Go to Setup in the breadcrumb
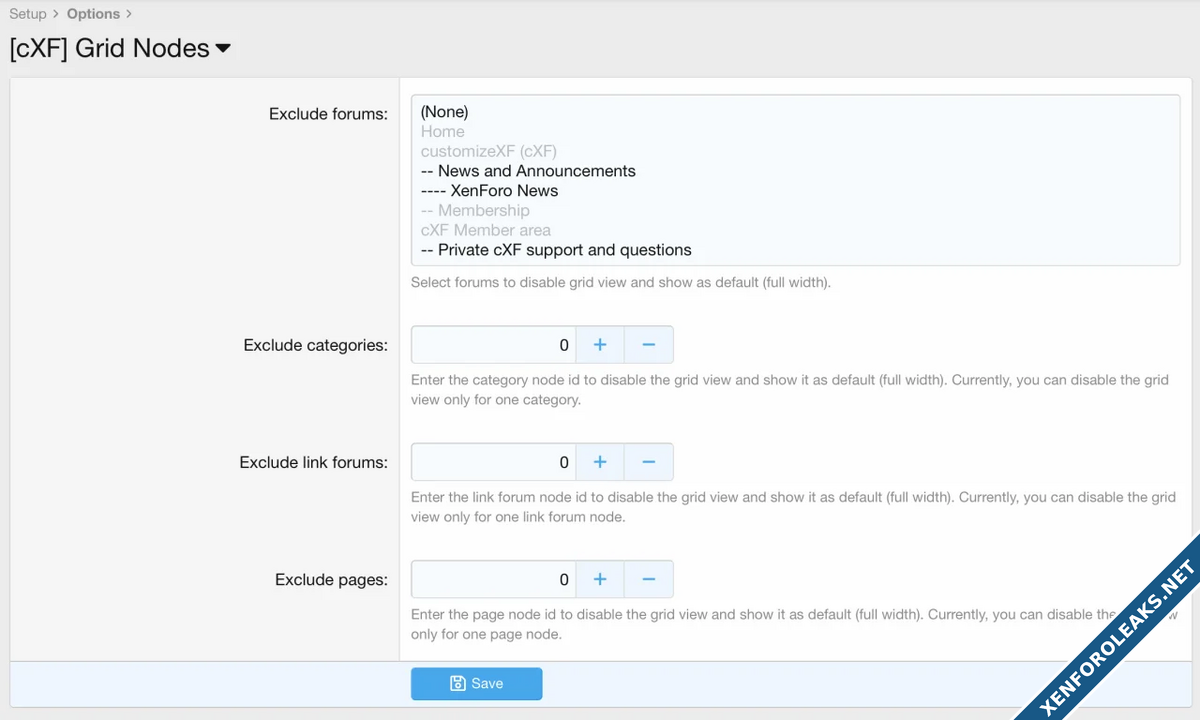 (28, 14)
